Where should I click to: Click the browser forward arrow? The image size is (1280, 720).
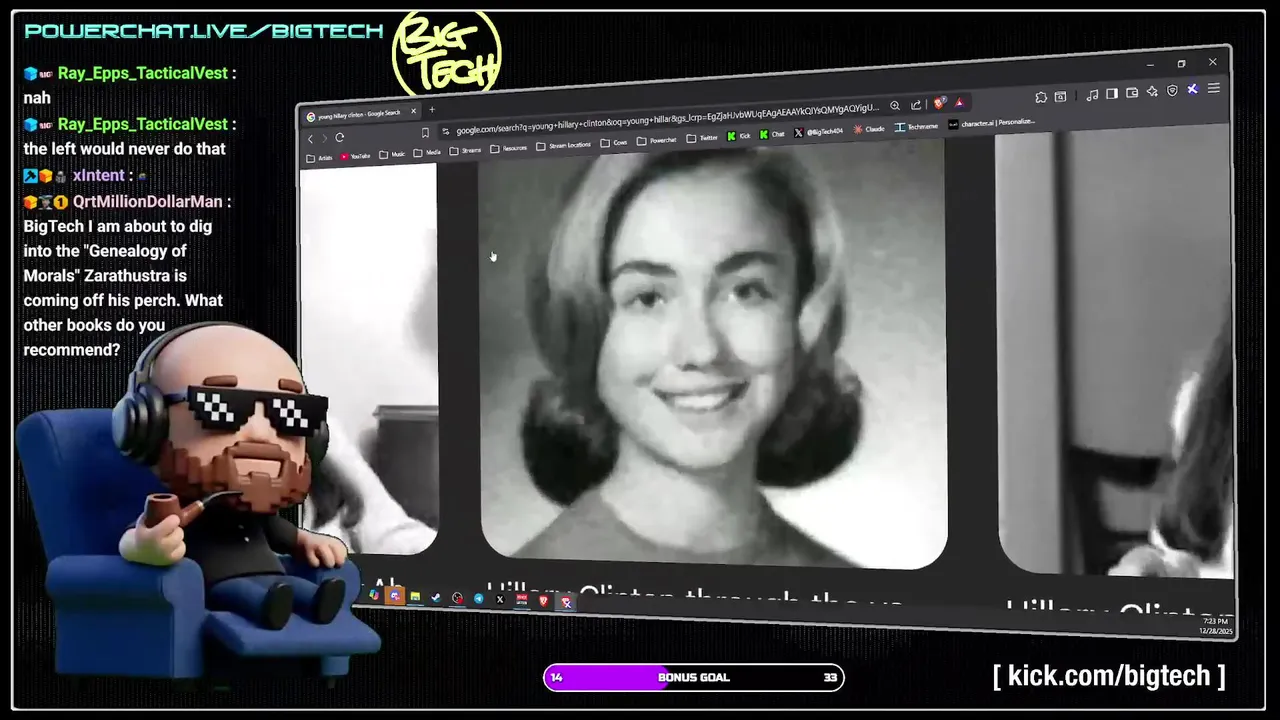(324, 138)
